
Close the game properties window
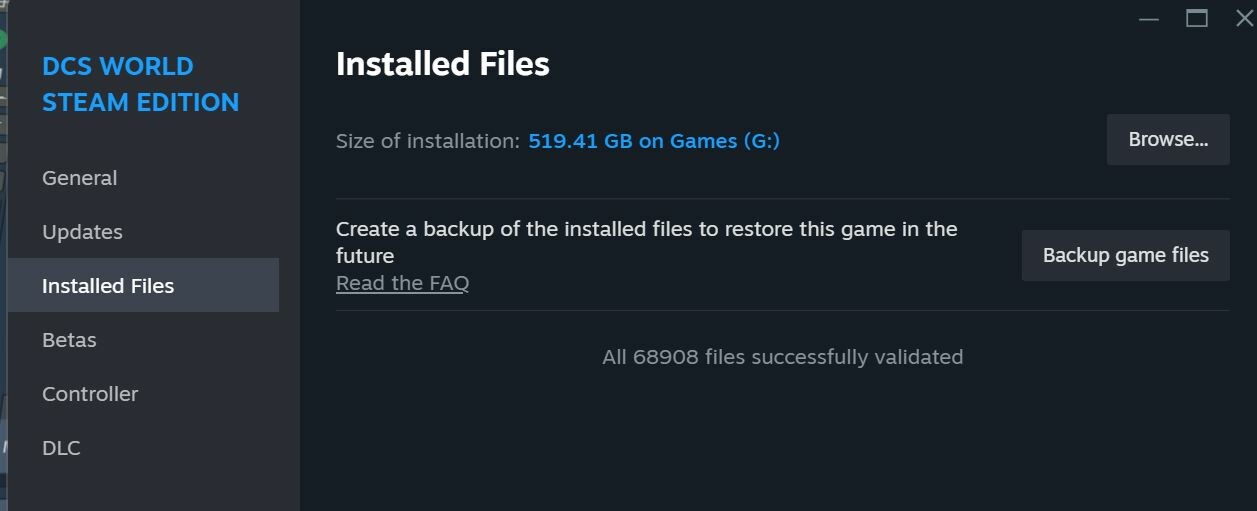(1244, 18)
